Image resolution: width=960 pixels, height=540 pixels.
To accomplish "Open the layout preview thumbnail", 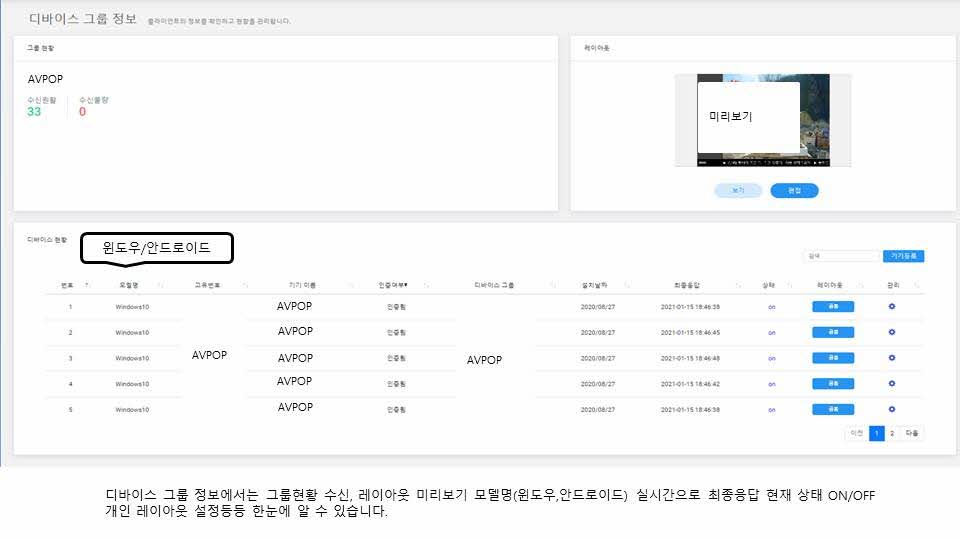I will click(765, 119).
